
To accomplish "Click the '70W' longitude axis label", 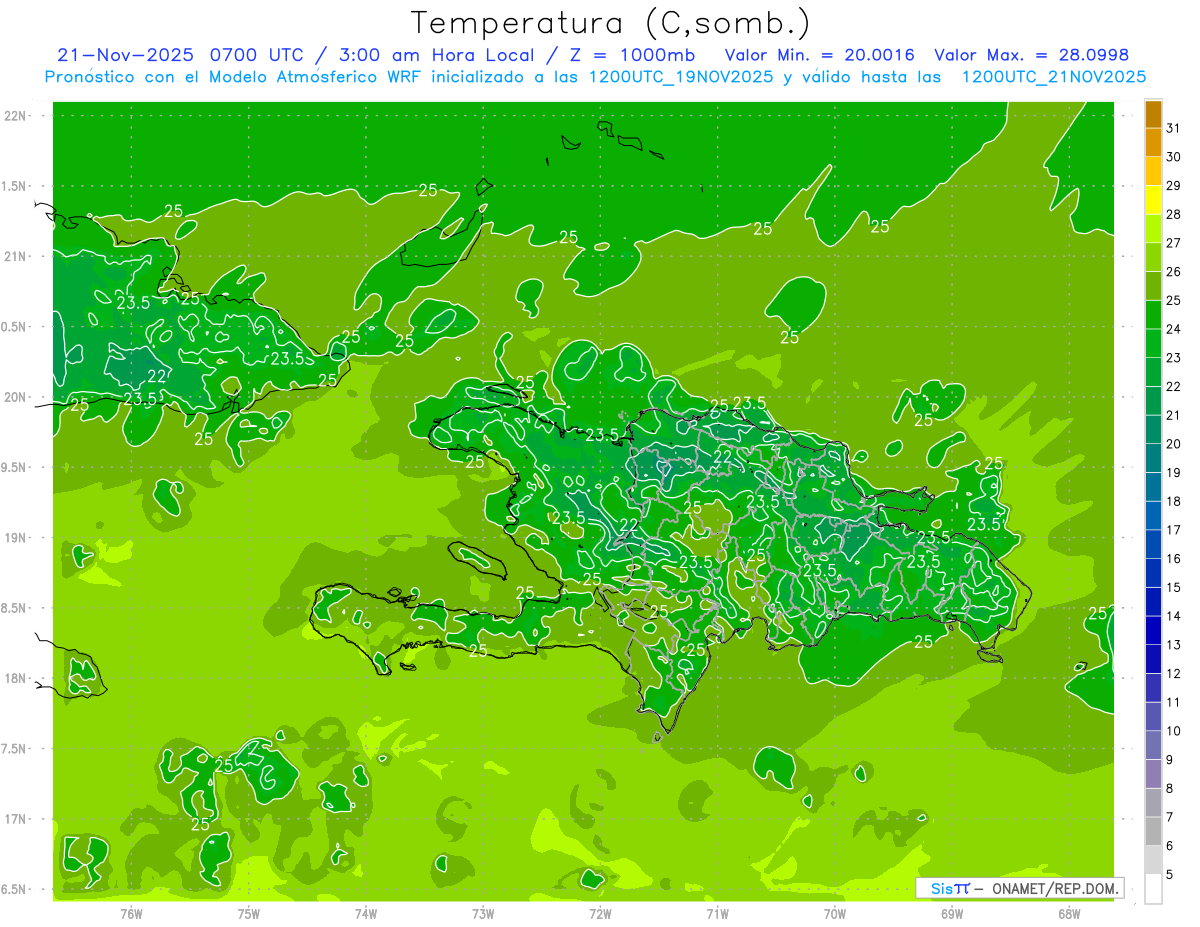I will (834, 913).
